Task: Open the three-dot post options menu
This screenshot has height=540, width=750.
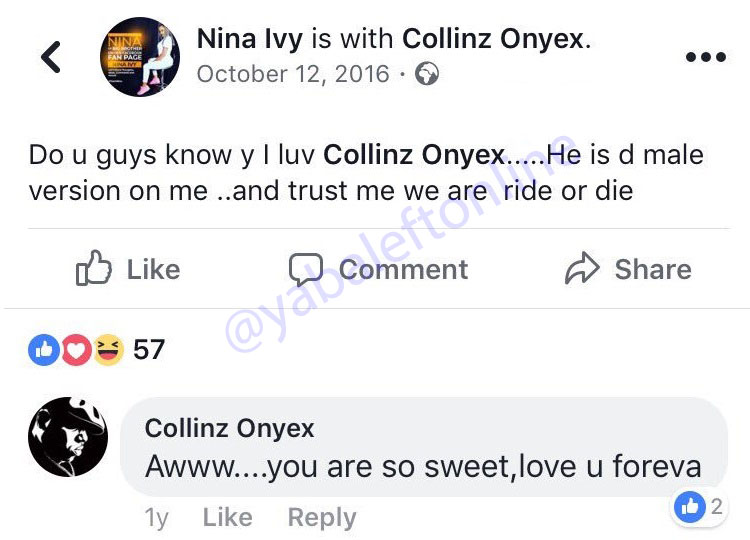Action: [x=704, y=57]
